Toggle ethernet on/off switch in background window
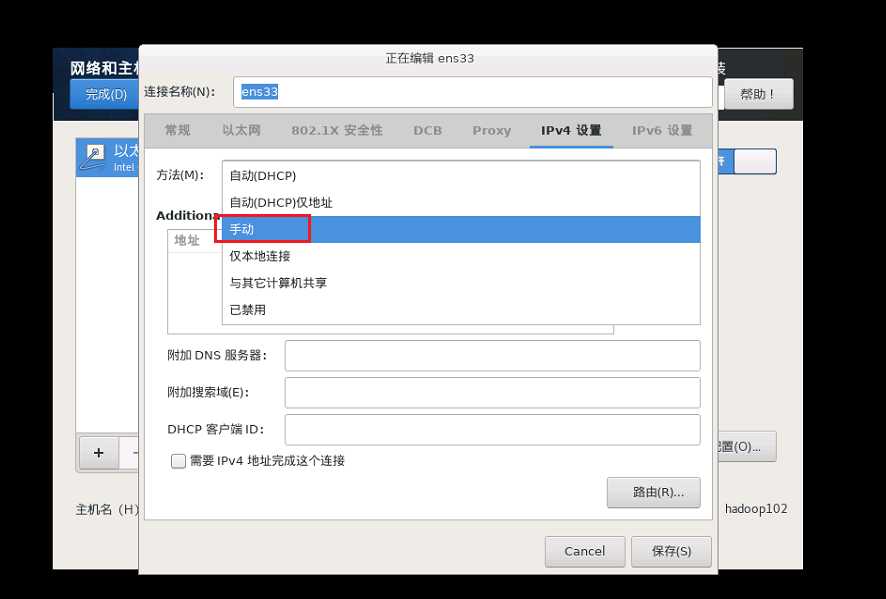This screenshot has height=599, width=886. pos(748,162)
